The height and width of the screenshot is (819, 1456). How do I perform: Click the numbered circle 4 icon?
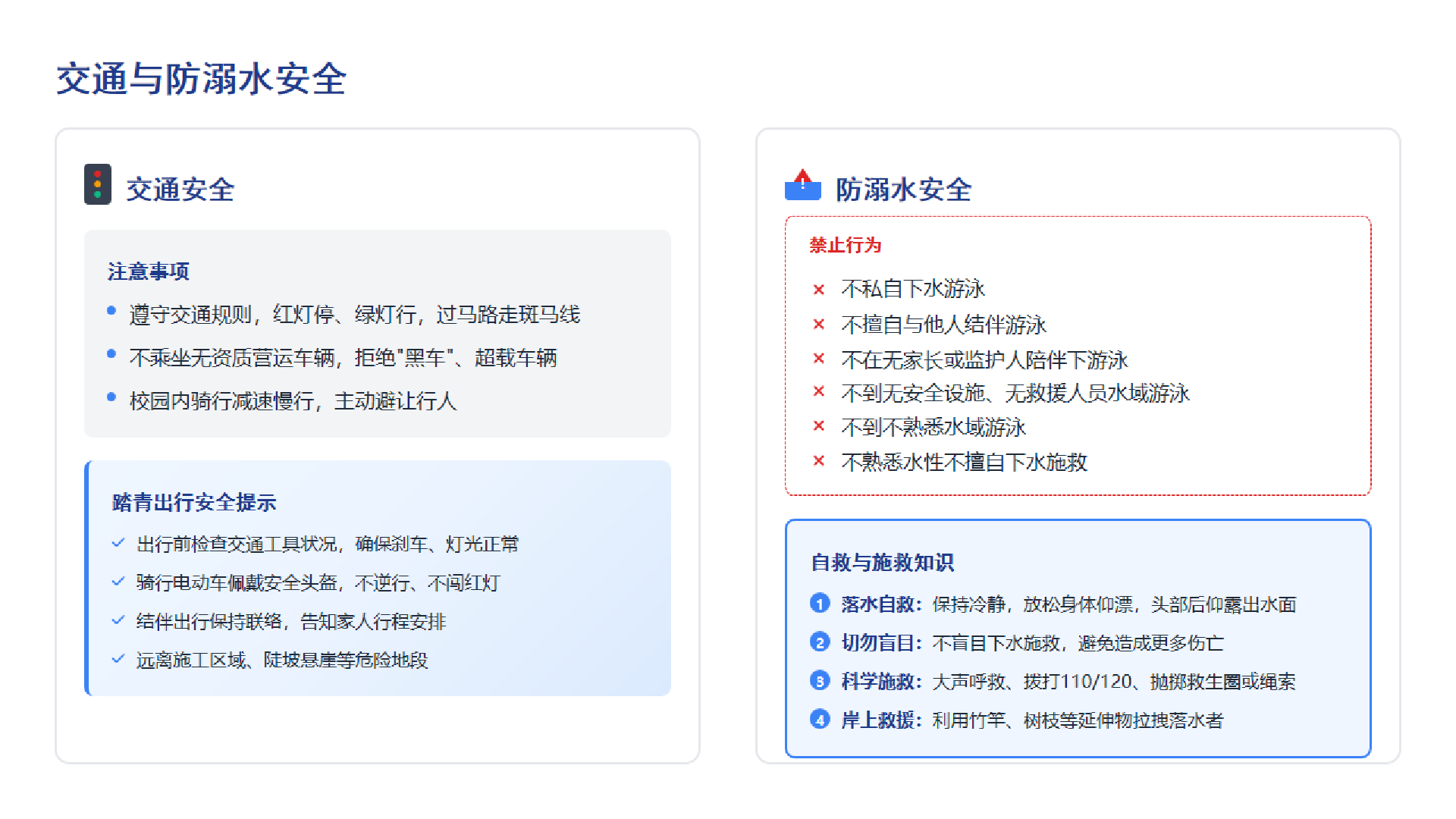point(820,719)
